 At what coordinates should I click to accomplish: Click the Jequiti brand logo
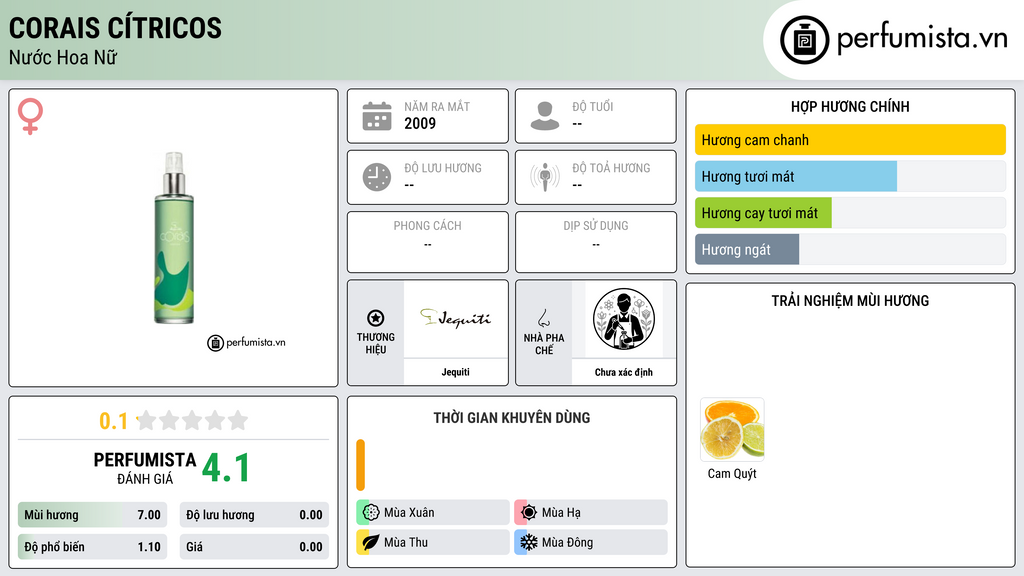coord(455,318)
